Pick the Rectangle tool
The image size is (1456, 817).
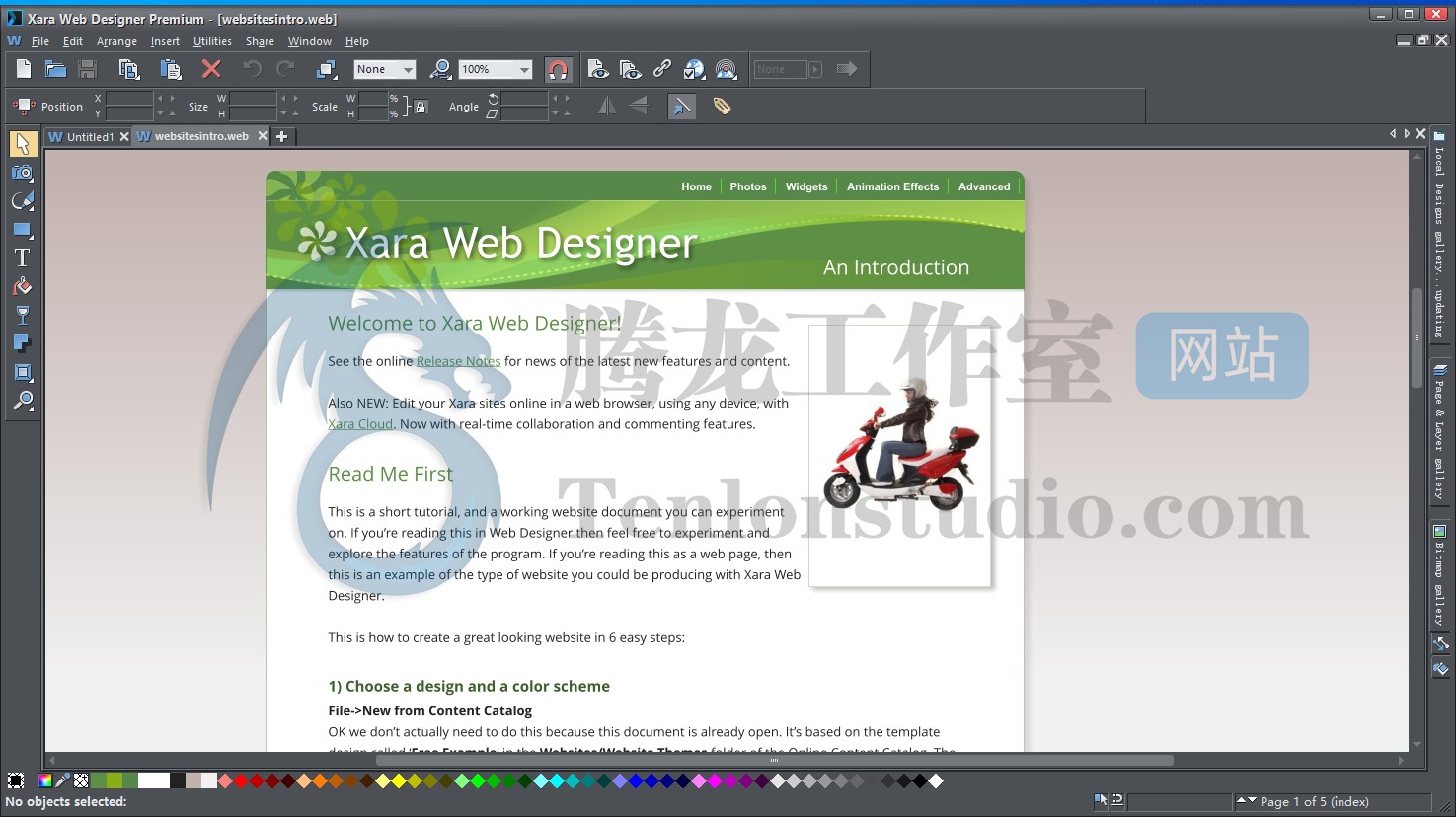click(x=22, y=230)
